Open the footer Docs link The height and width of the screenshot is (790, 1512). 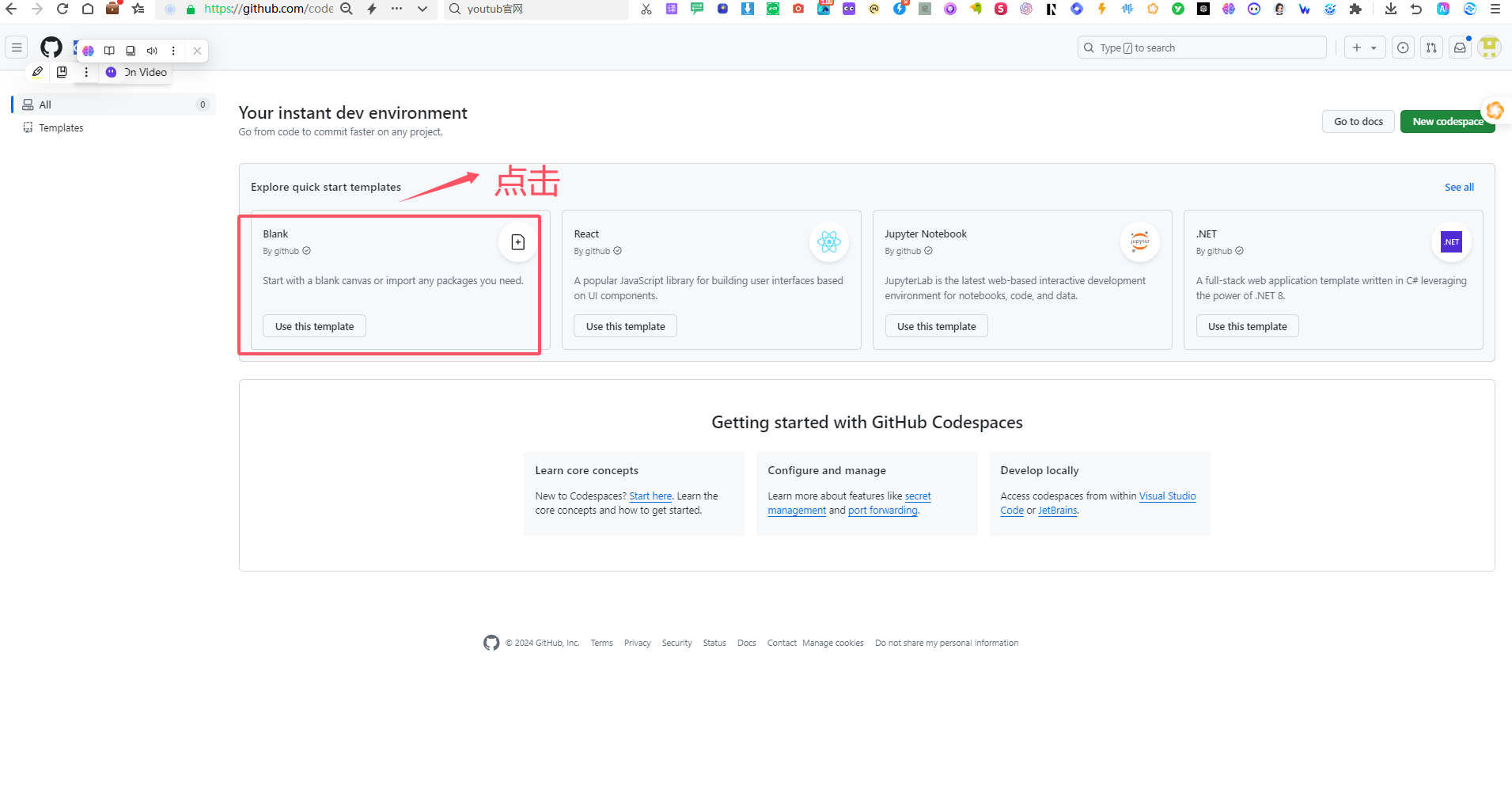746,643
